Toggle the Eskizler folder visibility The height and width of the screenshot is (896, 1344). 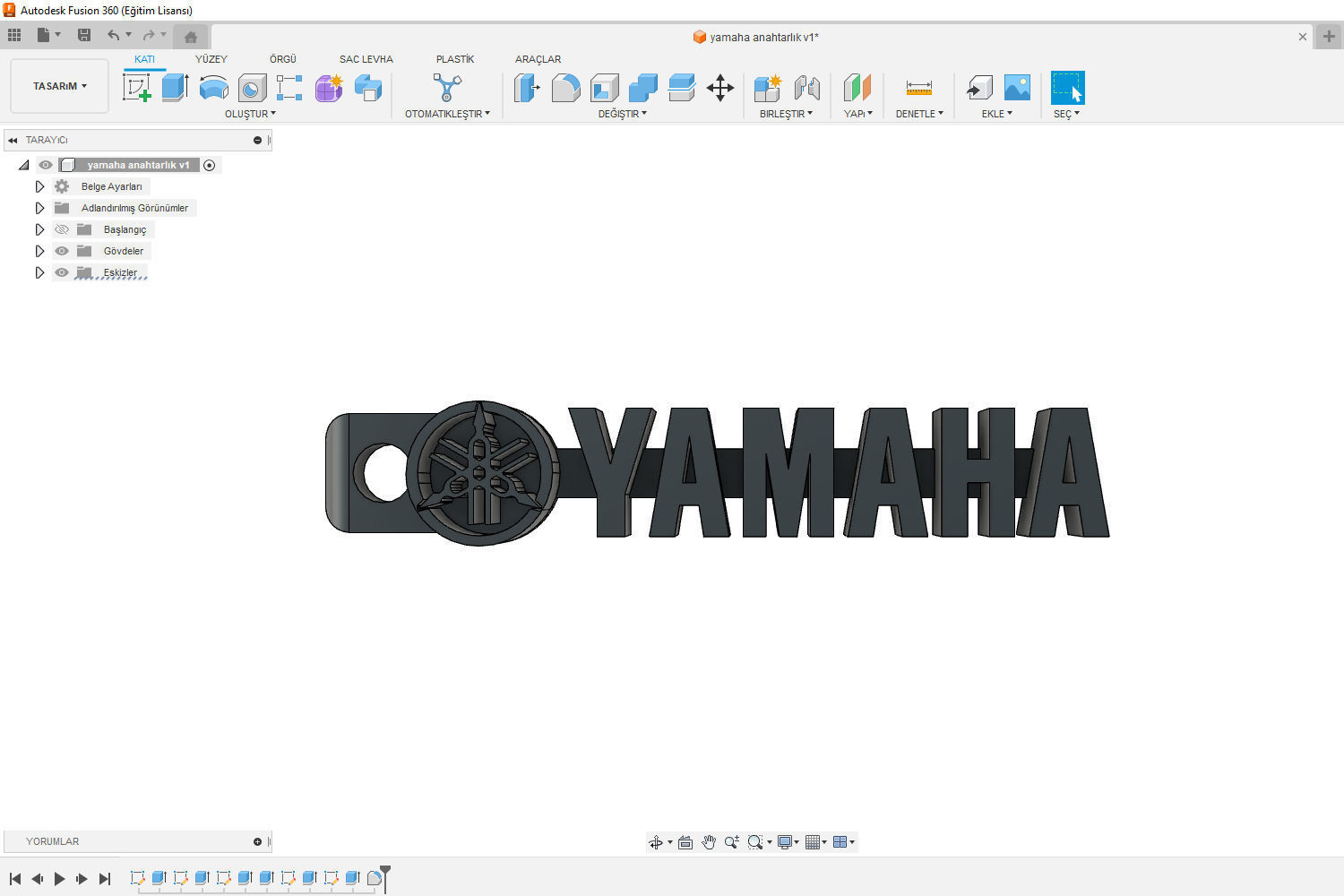click(x=62, y=272)
